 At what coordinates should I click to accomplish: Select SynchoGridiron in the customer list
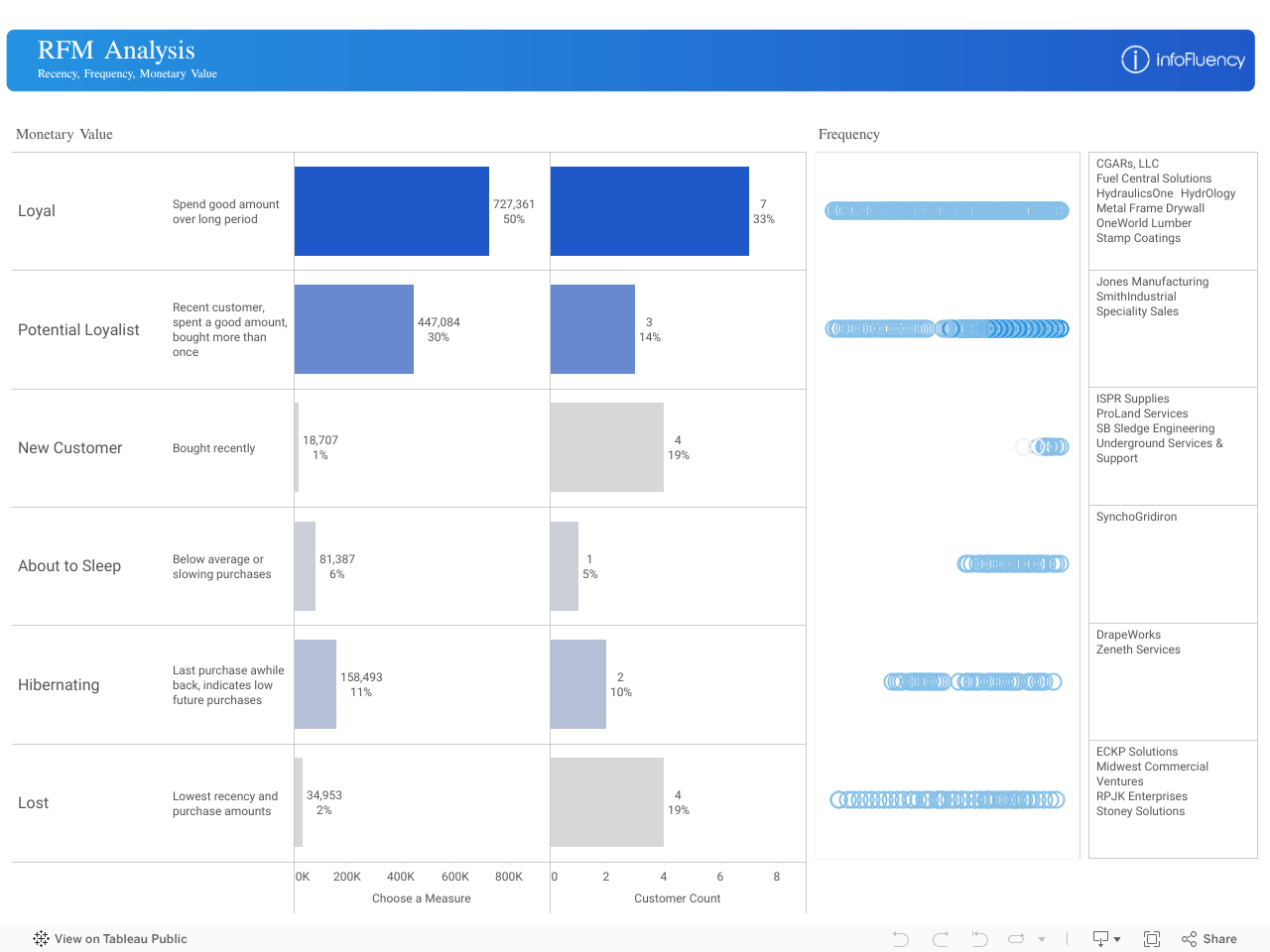pos(1136,517)
